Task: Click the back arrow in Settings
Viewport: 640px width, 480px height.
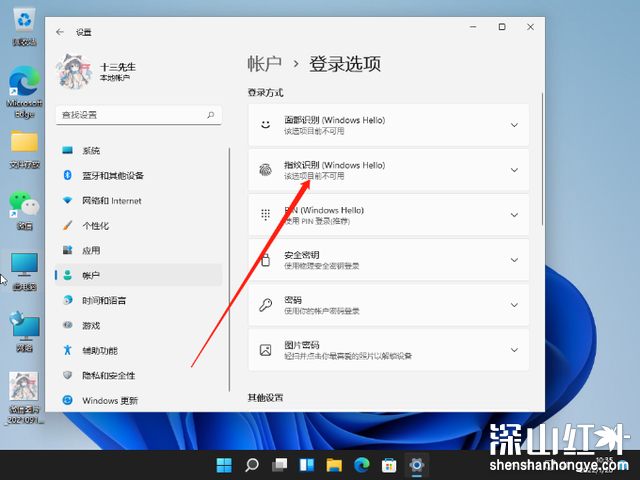Action: coord(60,32)
